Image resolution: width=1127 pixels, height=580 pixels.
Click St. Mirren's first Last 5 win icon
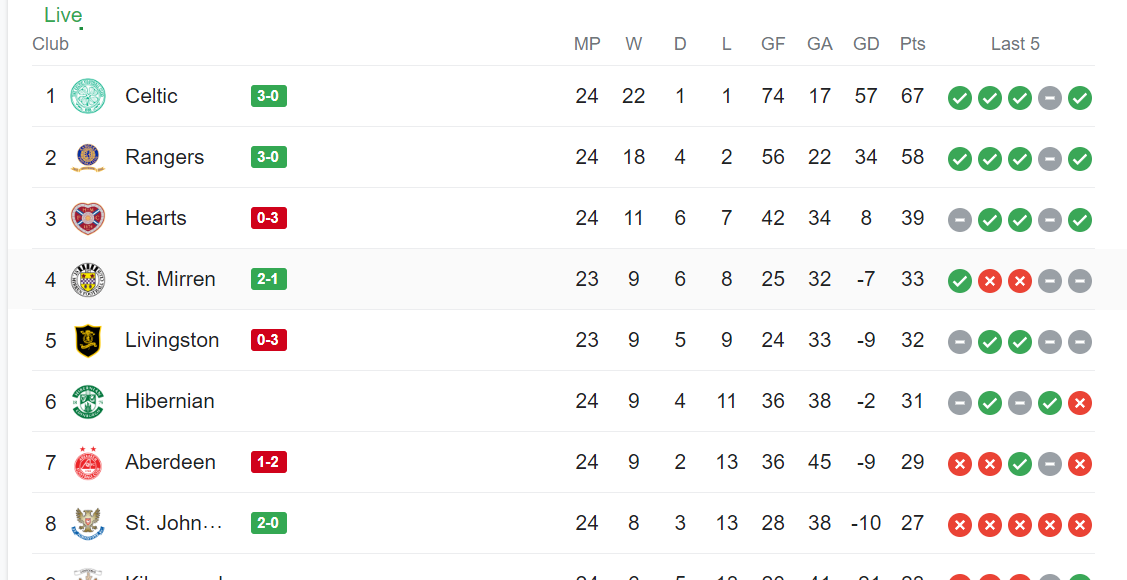[x=960, y=281]
